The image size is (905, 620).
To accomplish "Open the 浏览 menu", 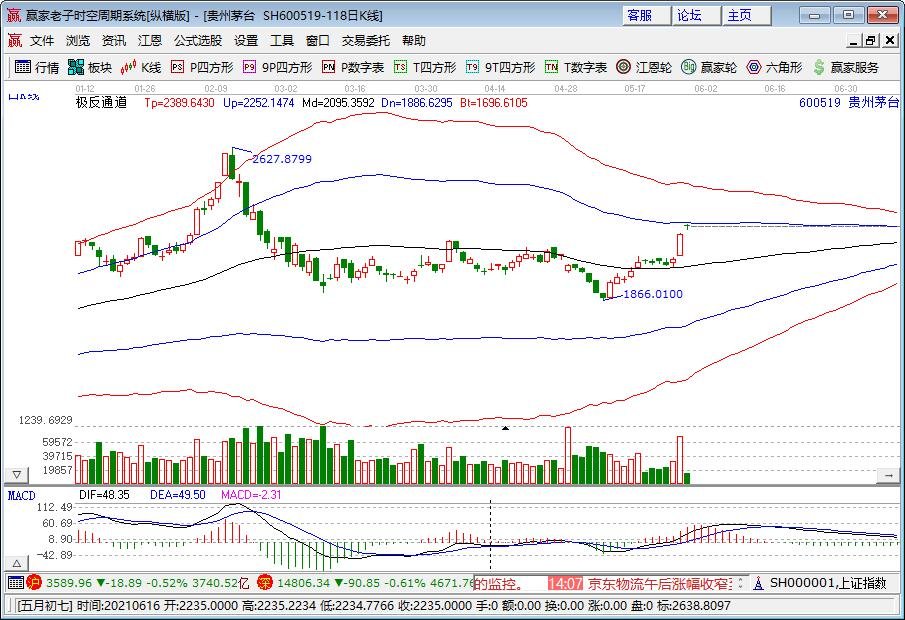I will (x=77, y=40).
